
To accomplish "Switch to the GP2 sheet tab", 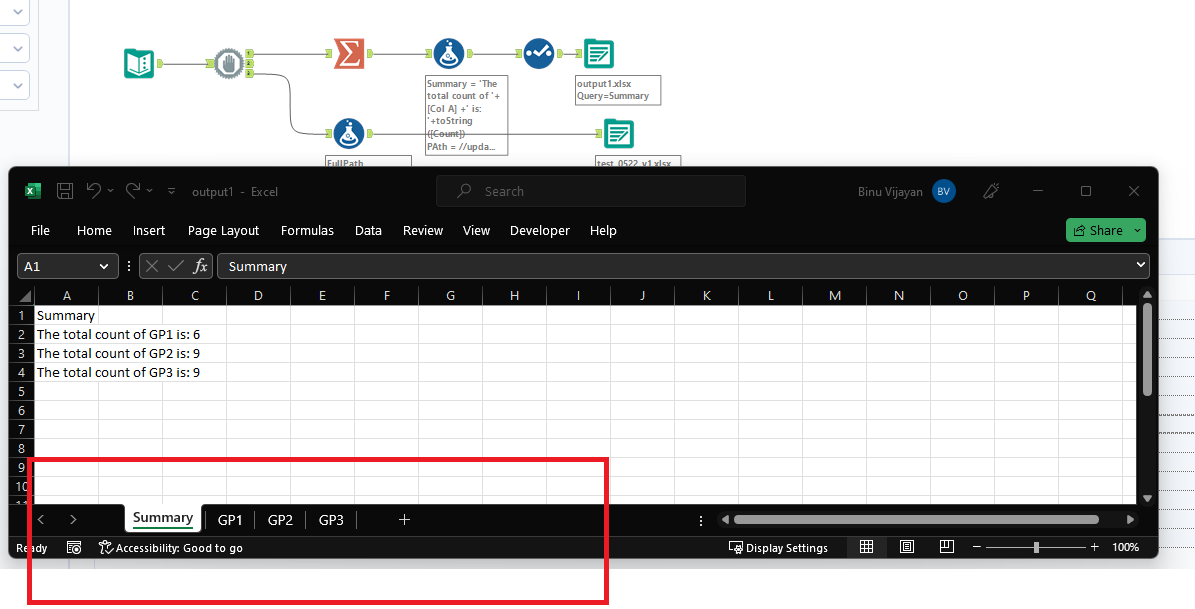I will 280,519.
